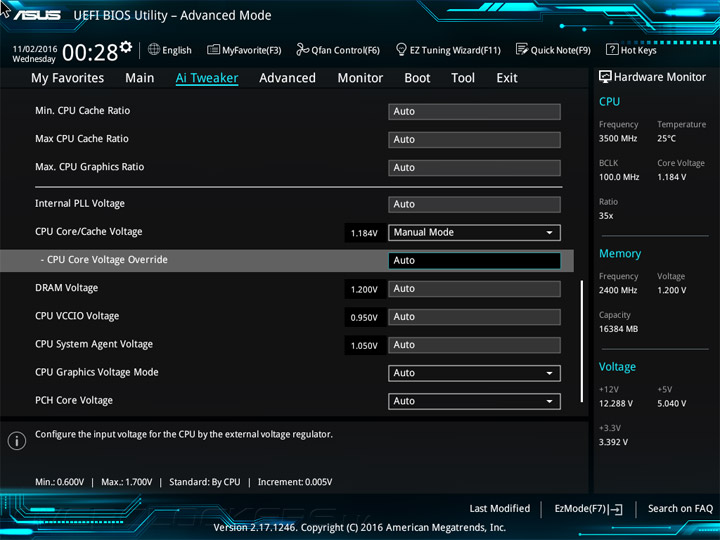720x540 pixels.
Task: Open MyFavorite(F3) shortcut
Action: pyautogui.click(x=244, y=50)
